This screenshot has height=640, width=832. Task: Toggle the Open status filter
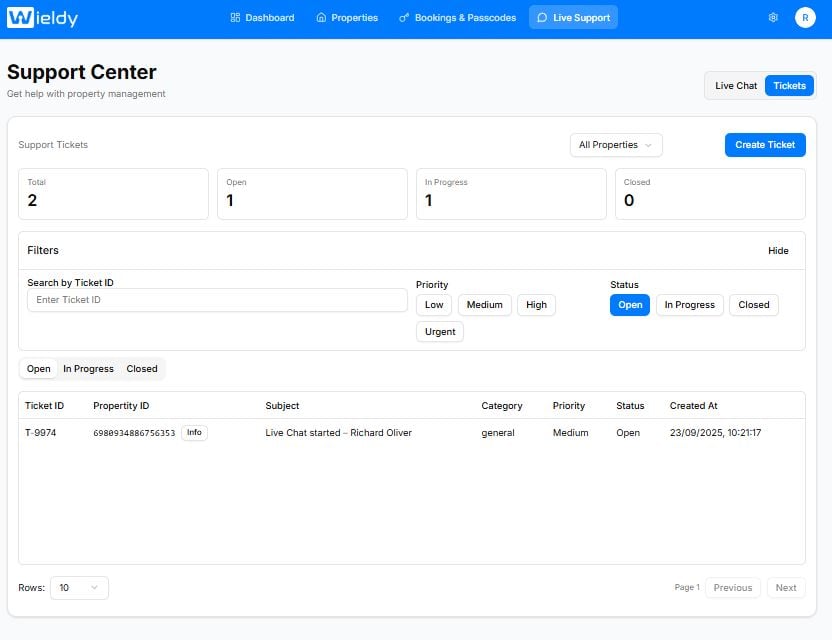click(x=630, y=305)
